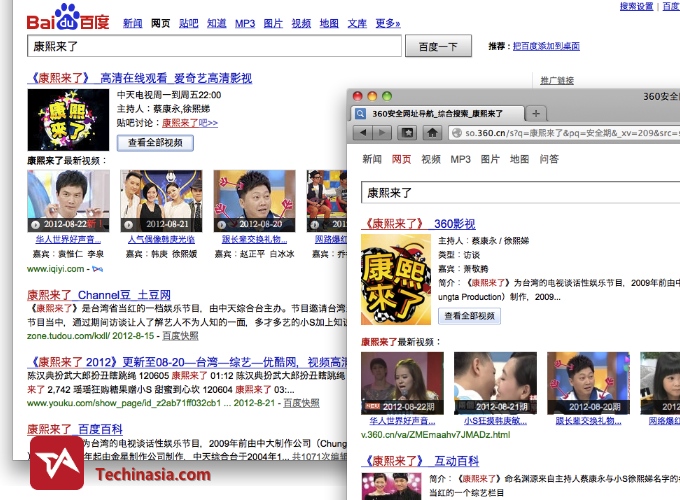Image resolution: width=680 pixels, height=500 pixels.
Task: Click 360 查看全部视频 button
Action: (470, 316)
